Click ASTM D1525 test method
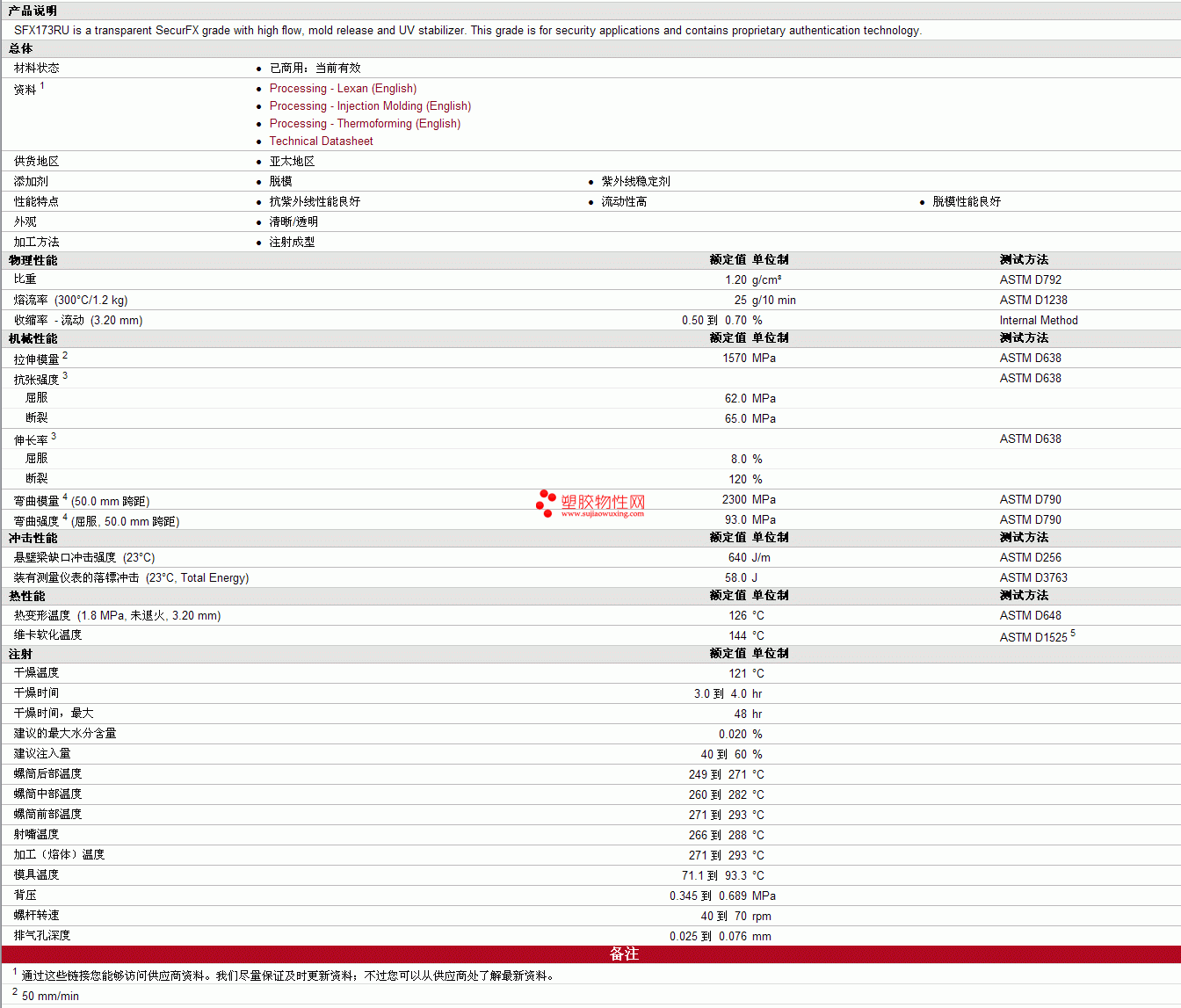This screenshot has width=1181, height=1008. (x=1033, y=637)
